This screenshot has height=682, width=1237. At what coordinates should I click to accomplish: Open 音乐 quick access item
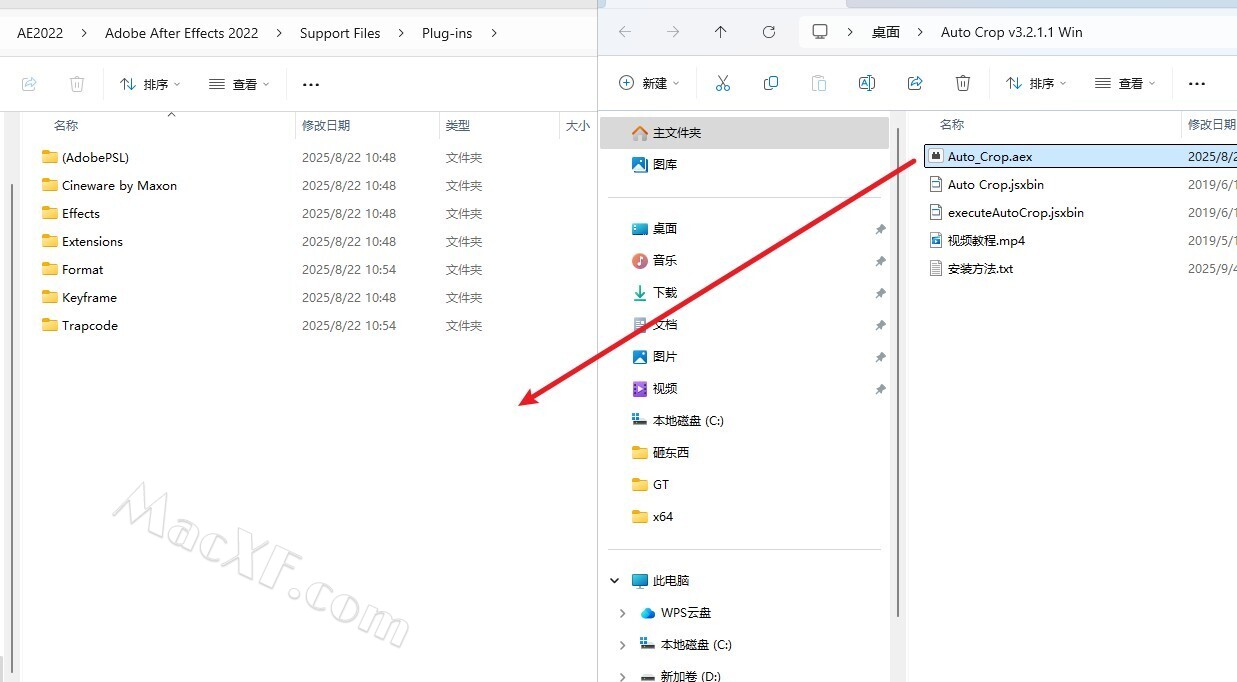click(x=656, y=260)
